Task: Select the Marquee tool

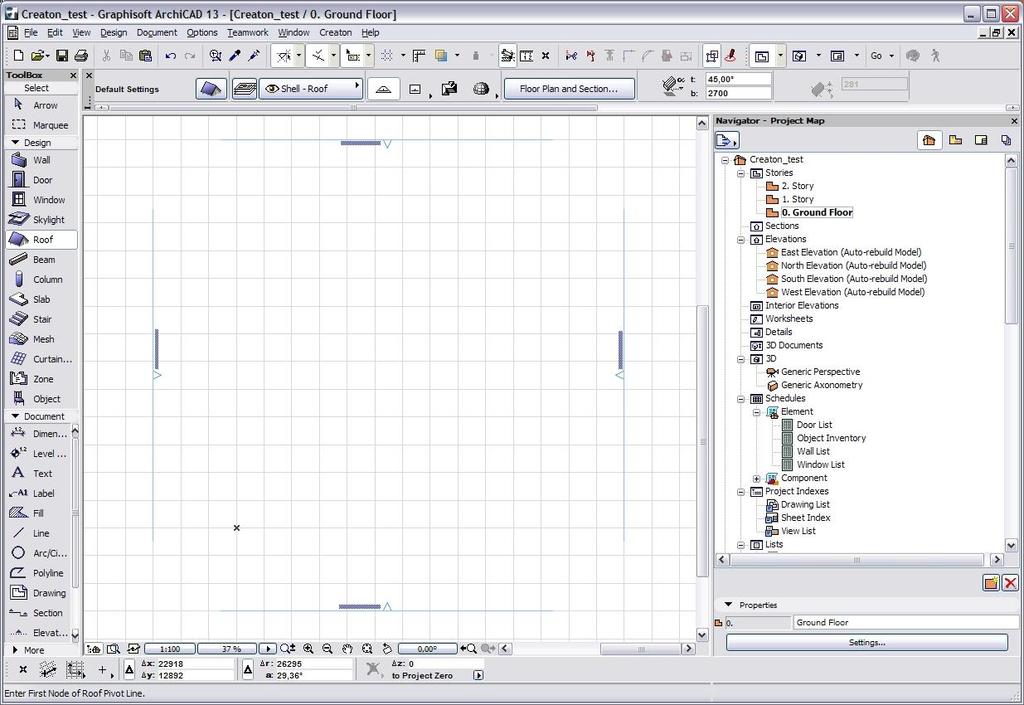Action: (40, 125)
